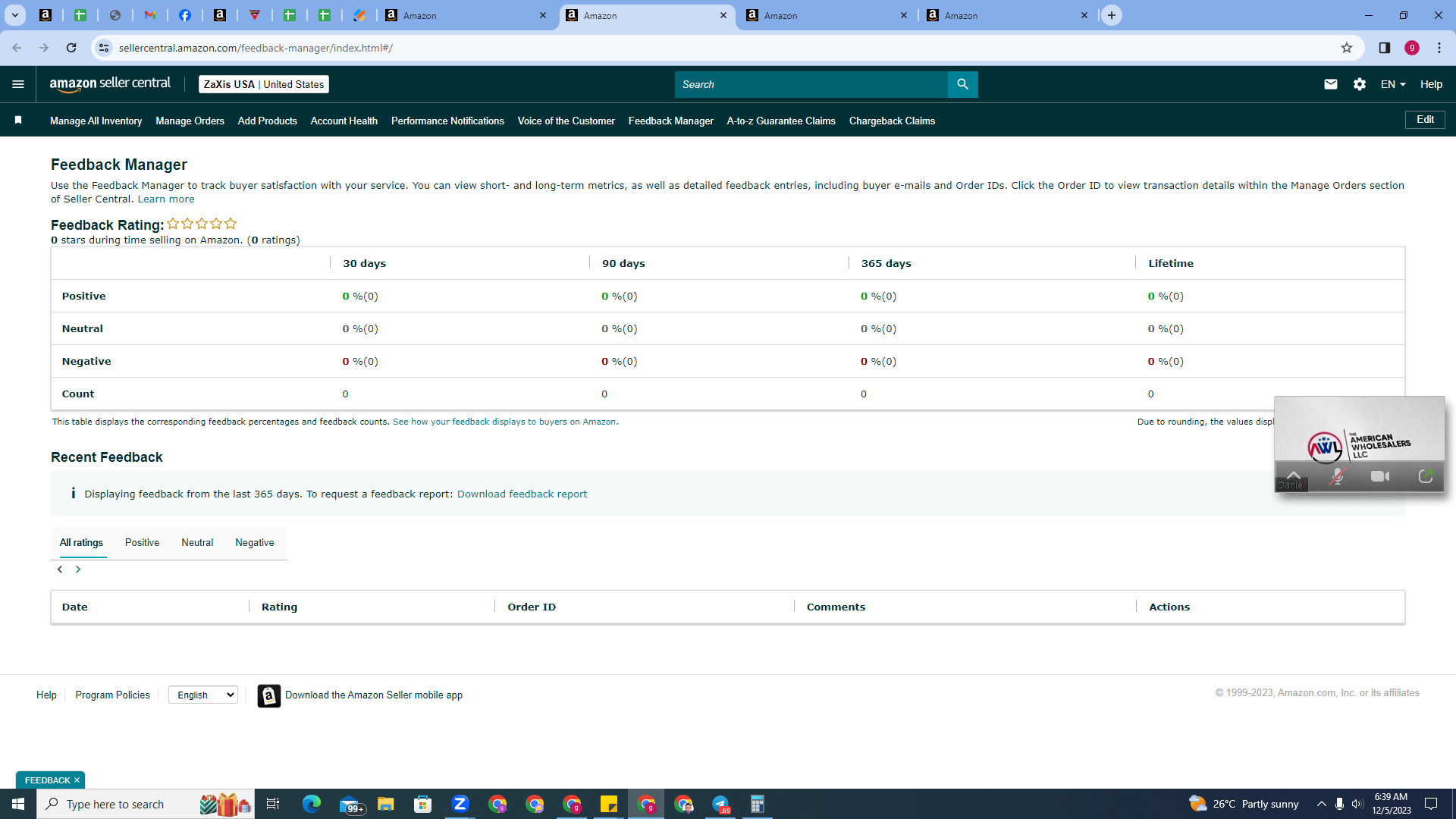The width and height of the screenshot is (1456, 819).
Task: Open the browser side panel icon
Action: 1384,48
